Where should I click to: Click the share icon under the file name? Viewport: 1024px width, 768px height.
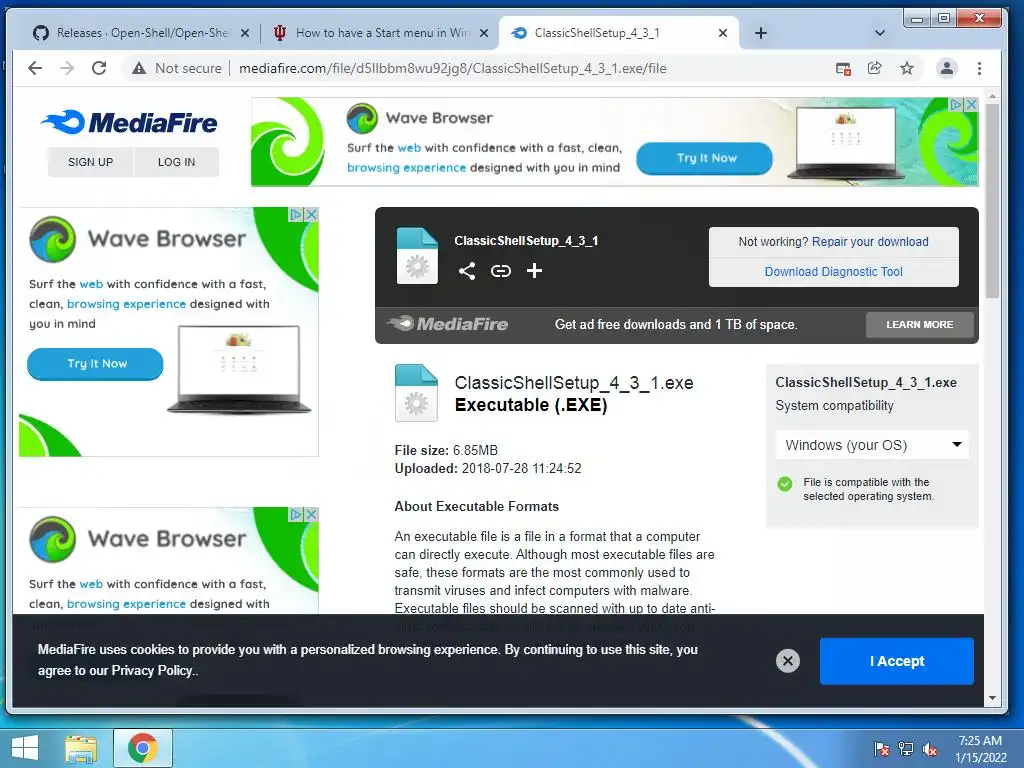(x=466, y=271)
